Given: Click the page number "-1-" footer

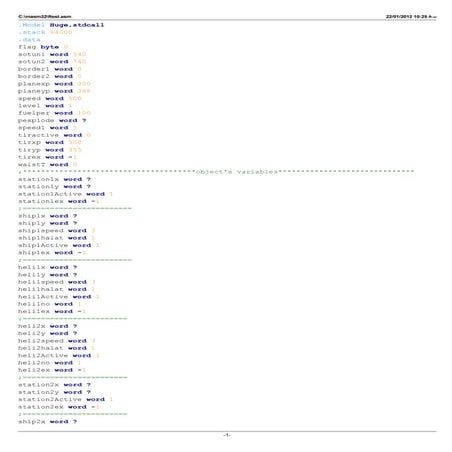Looking at the screenshot, I should [x=227, y=435].
